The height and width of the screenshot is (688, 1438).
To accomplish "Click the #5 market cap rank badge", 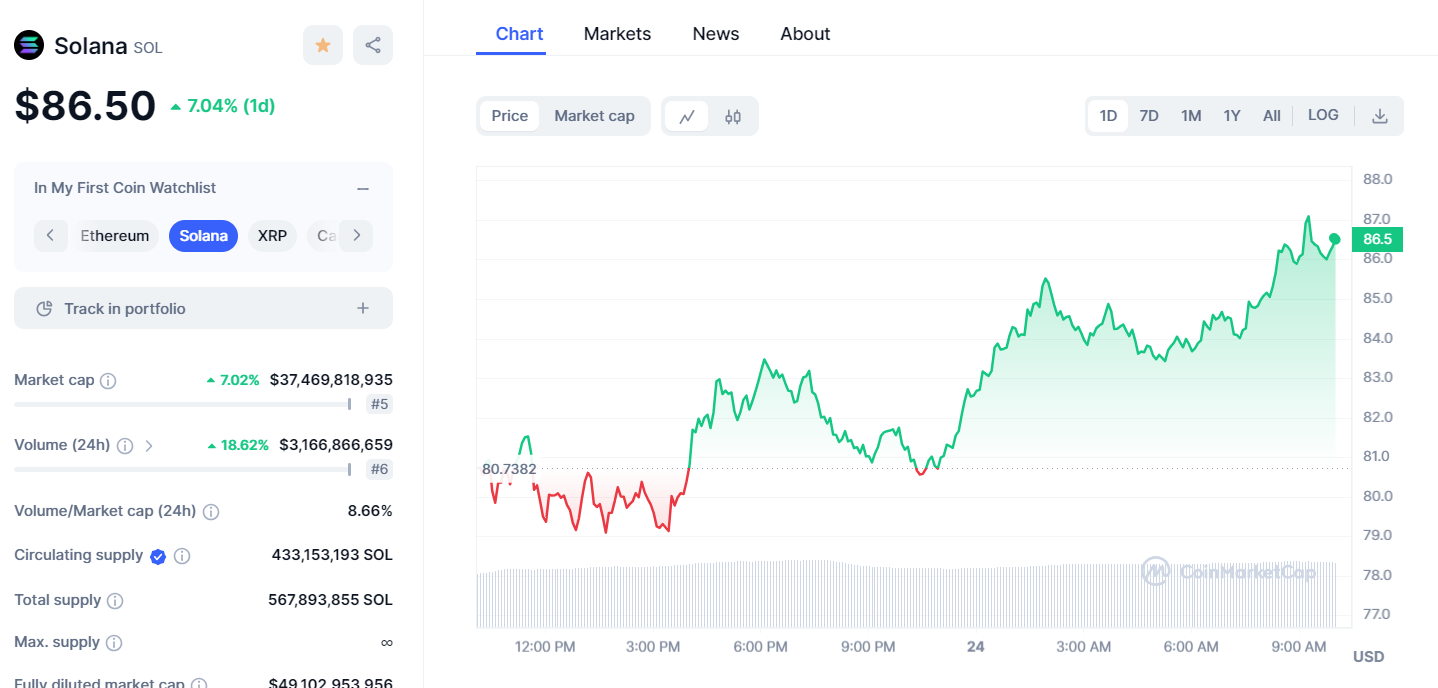I will [x=379, y=404].
